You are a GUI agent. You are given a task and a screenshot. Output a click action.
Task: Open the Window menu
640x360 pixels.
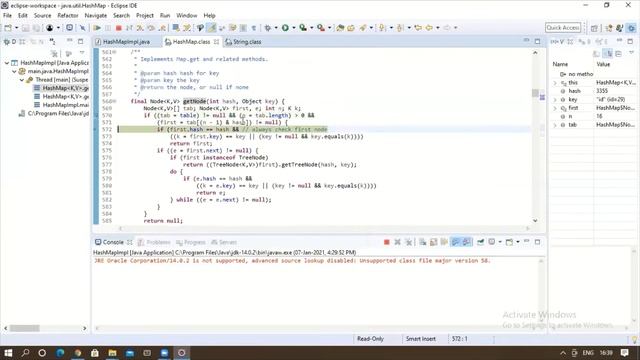click(187, 16)
